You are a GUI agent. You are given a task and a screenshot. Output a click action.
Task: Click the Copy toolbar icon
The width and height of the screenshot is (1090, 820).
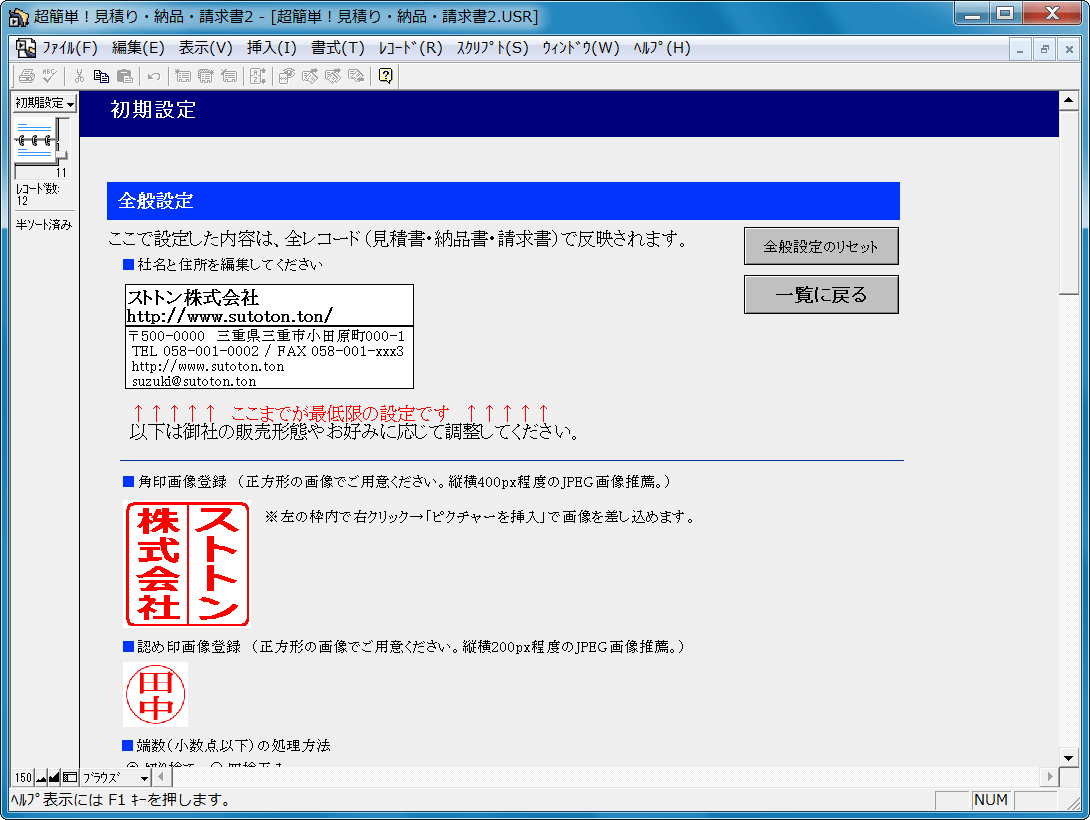(x=101, y=76)
